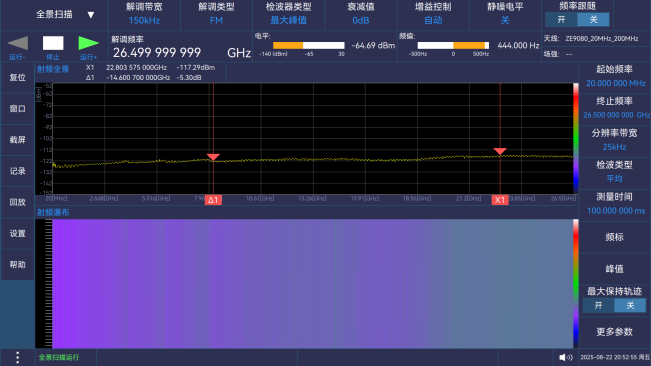Select the Δ1 delta marker label

[x=213, y=200]
